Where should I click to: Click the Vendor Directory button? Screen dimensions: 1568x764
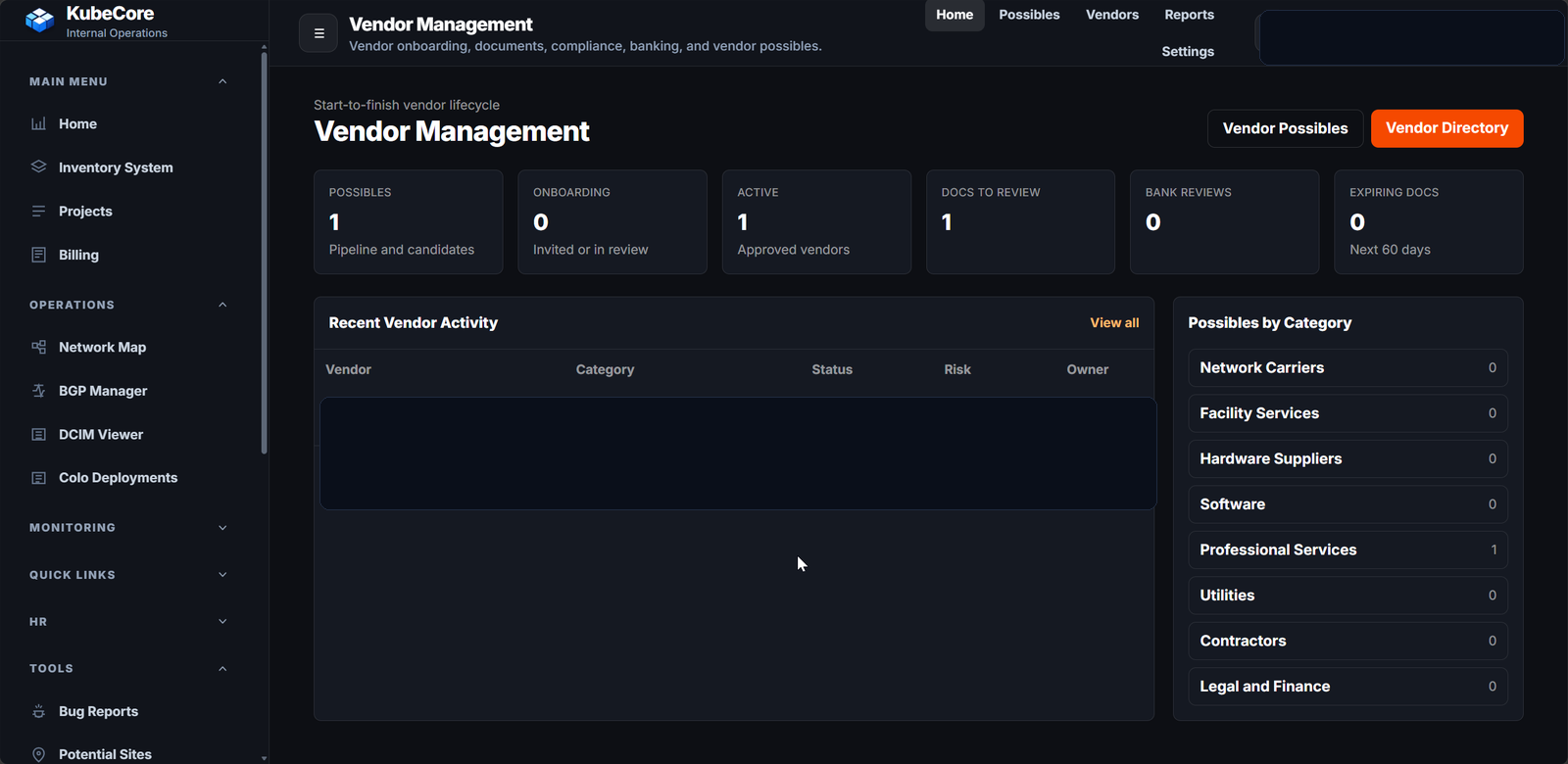point(1446,128)
